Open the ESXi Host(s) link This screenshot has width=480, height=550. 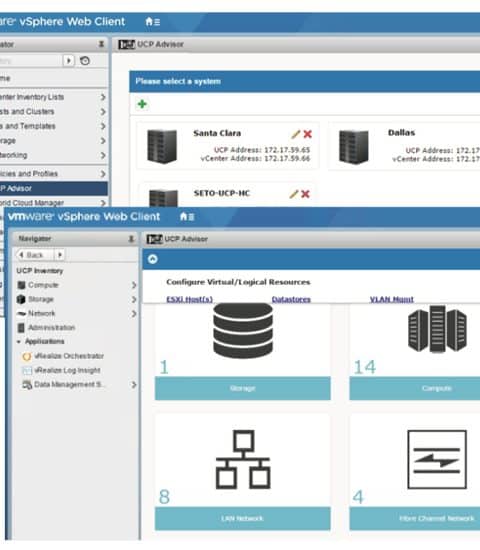pos(189,299)
